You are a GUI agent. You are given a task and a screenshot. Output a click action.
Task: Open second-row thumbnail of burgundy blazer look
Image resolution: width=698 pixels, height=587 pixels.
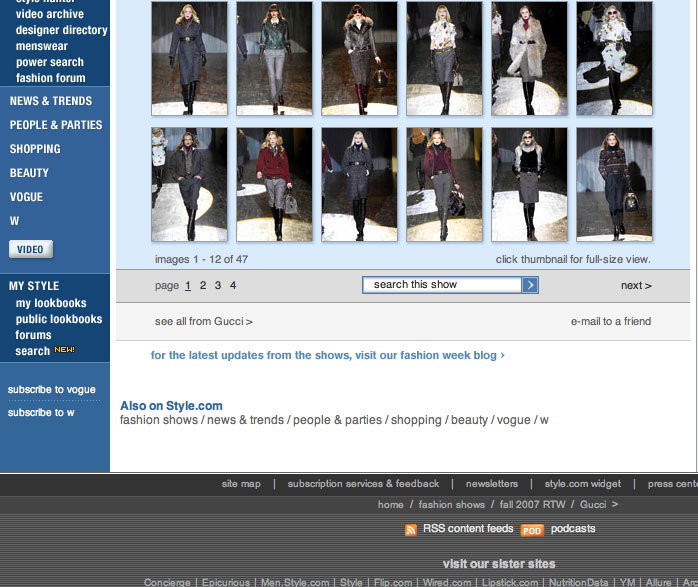444,185
